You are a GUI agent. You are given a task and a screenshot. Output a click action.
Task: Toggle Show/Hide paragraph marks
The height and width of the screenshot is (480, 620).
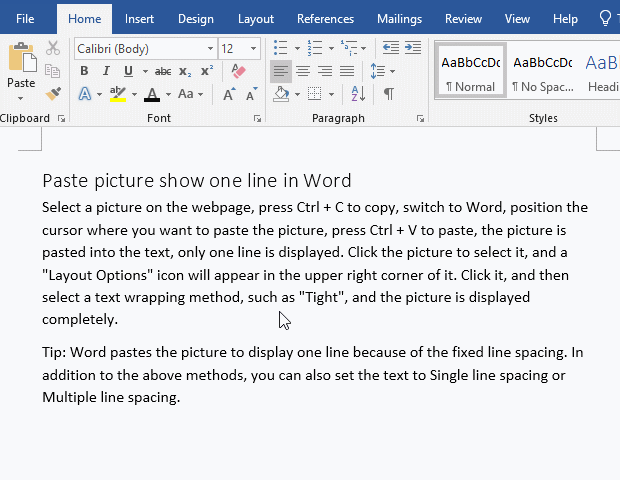(x=389, y=94)
